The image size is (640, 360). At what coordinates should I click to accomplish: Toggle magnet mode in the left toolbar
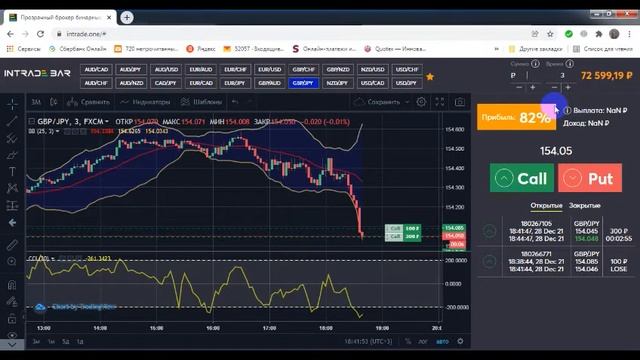tap(12, 284)
